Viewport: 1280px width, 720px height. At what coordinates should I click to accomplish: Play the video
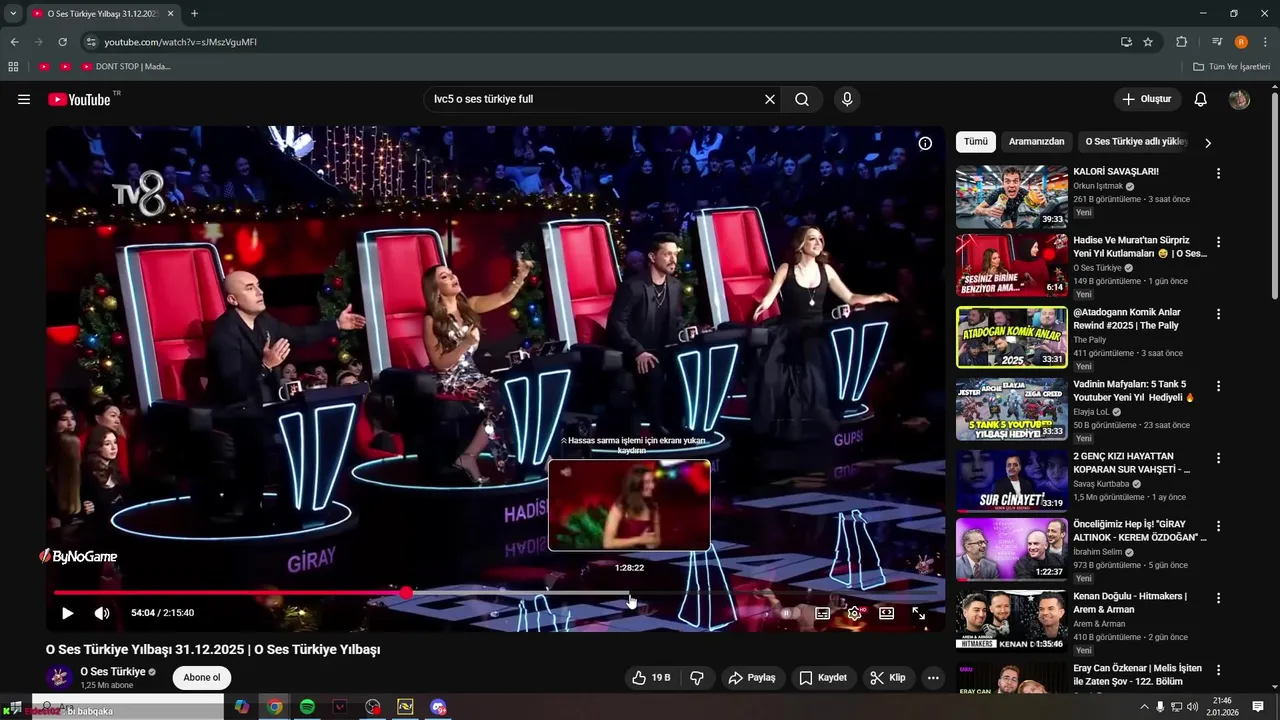67,613
